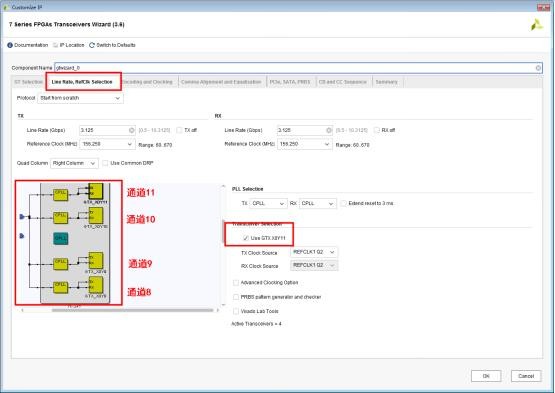Click the upper reference clock input pin
Viewport: 555px width, 393px height.
pos(22,216)
